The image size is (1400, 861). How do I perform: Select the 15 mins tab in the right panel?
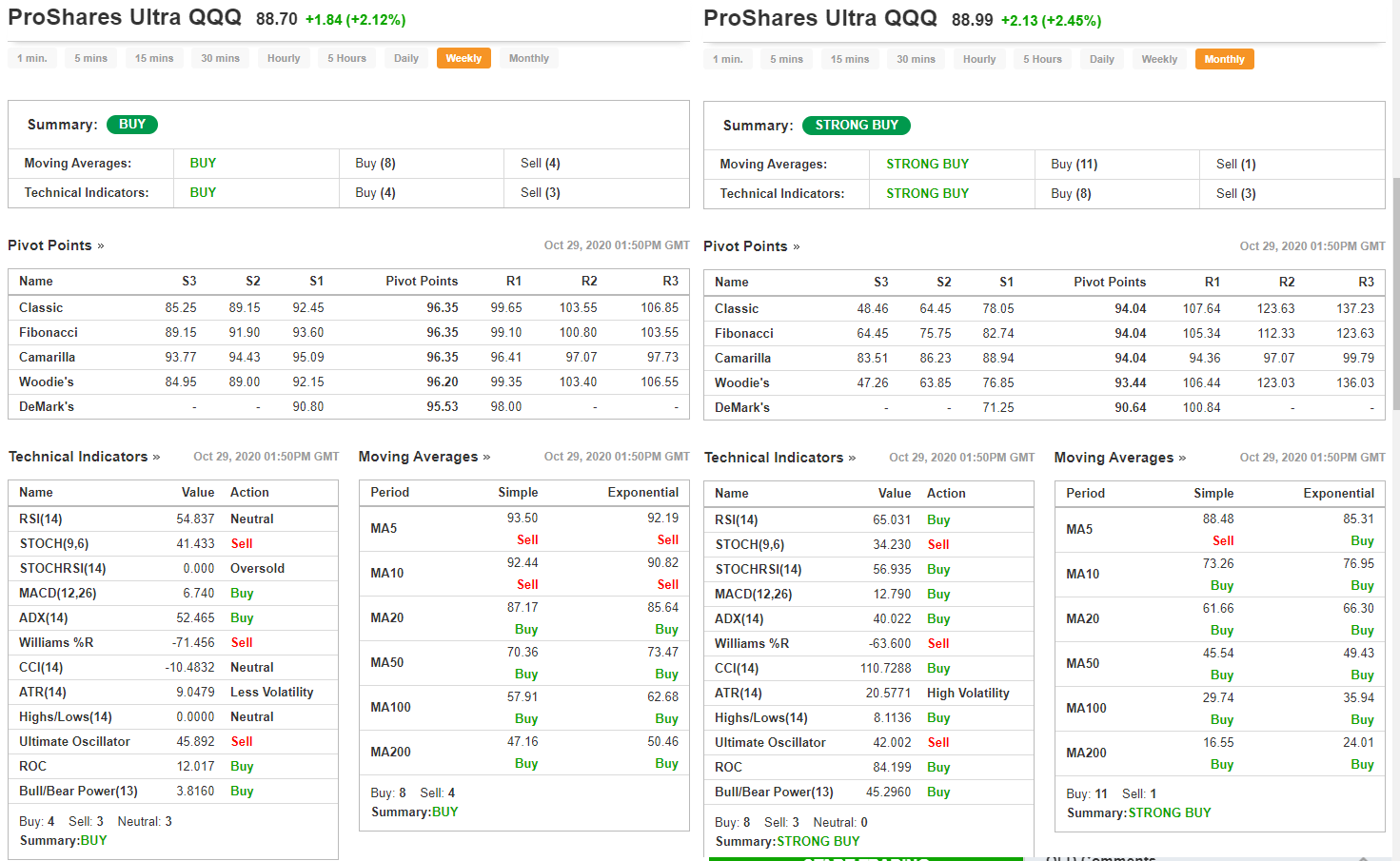click(850, 59)
